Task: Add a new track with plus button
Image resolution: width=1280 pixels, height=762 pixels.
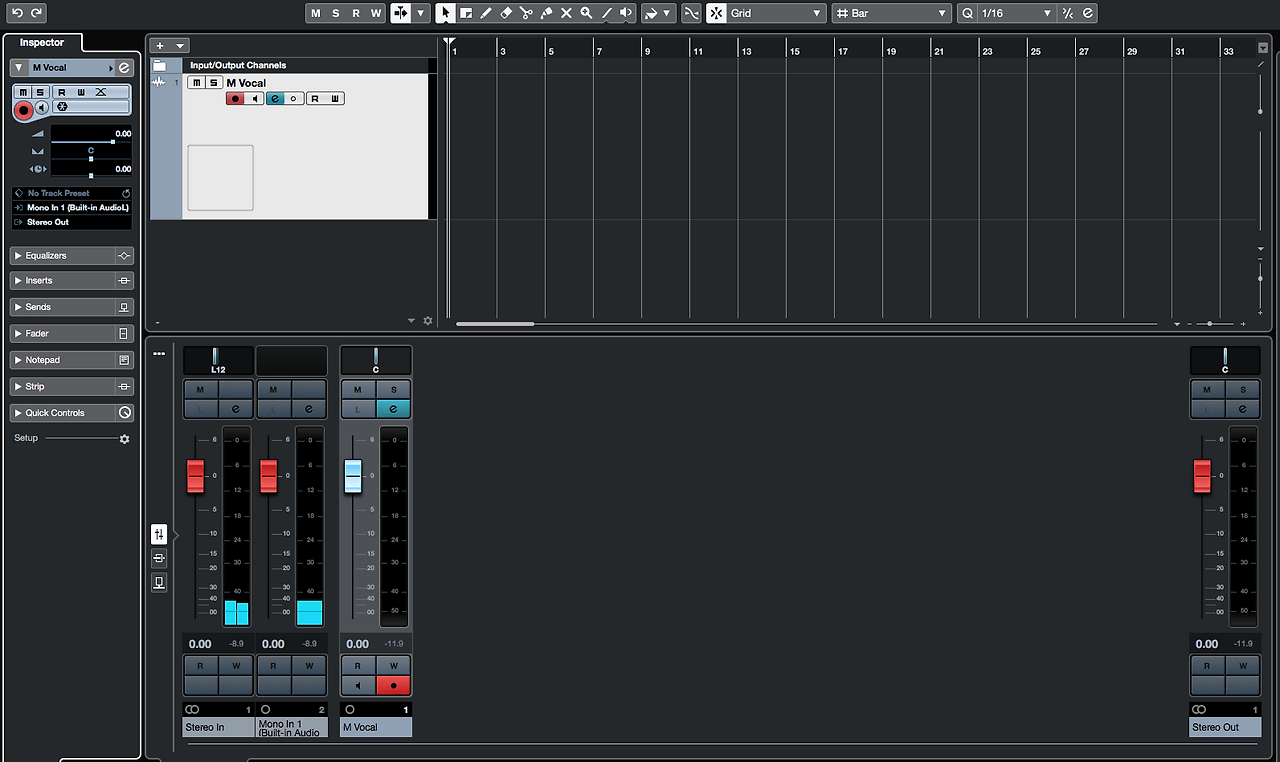Action: tap(160, 45)
